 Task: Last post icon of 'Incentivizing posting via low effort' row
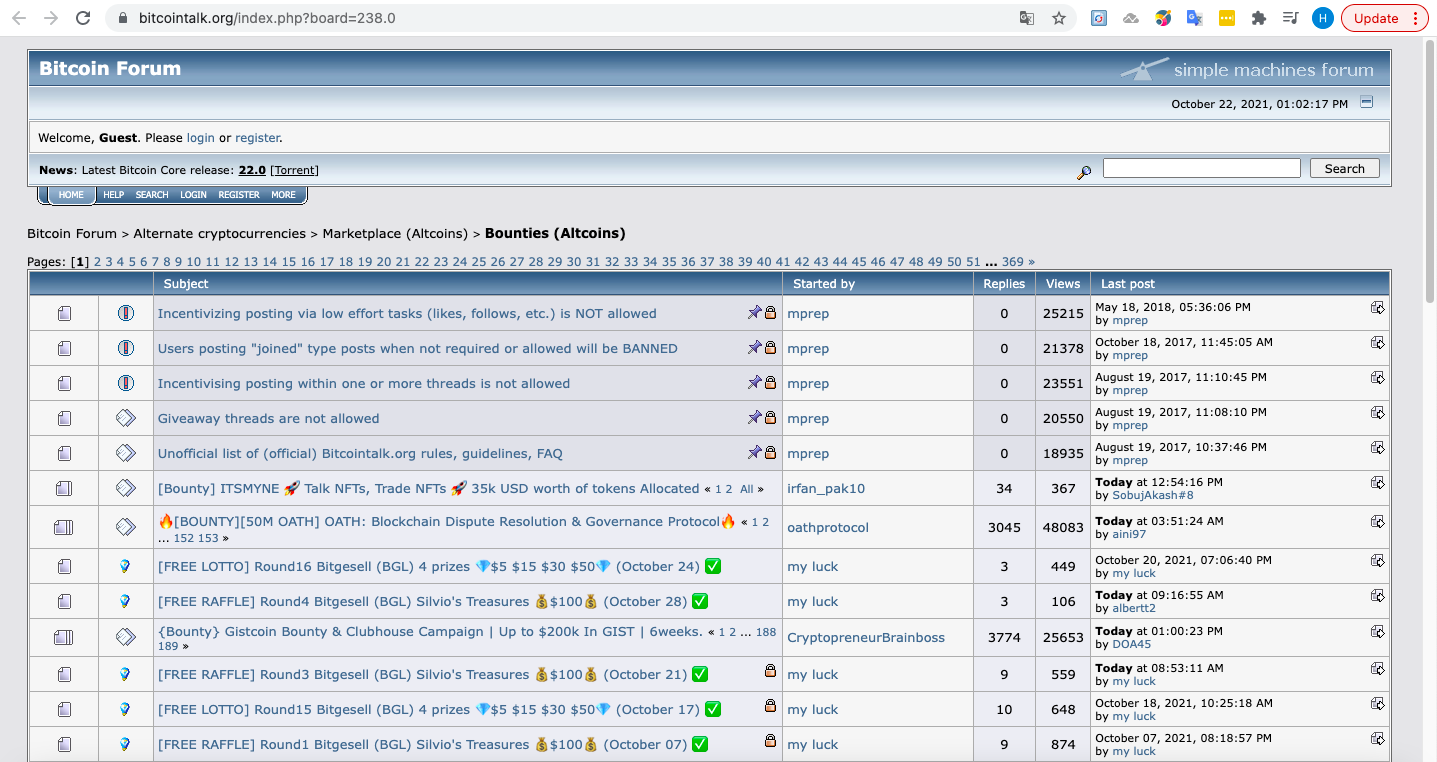coord(1378,307)
